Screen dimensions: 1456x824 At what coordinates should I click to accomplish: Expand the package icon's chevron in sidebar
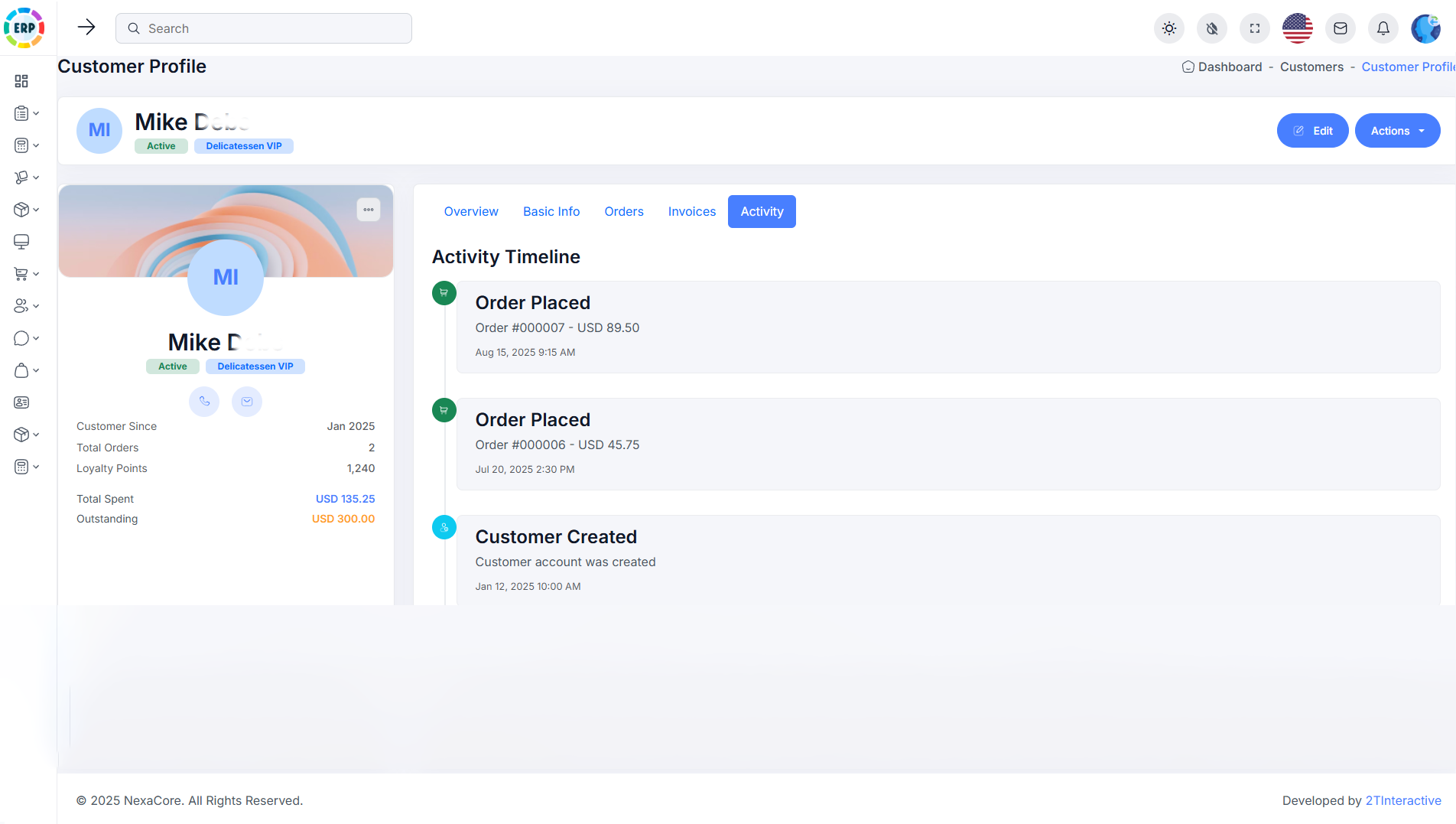tap(36, 209)
